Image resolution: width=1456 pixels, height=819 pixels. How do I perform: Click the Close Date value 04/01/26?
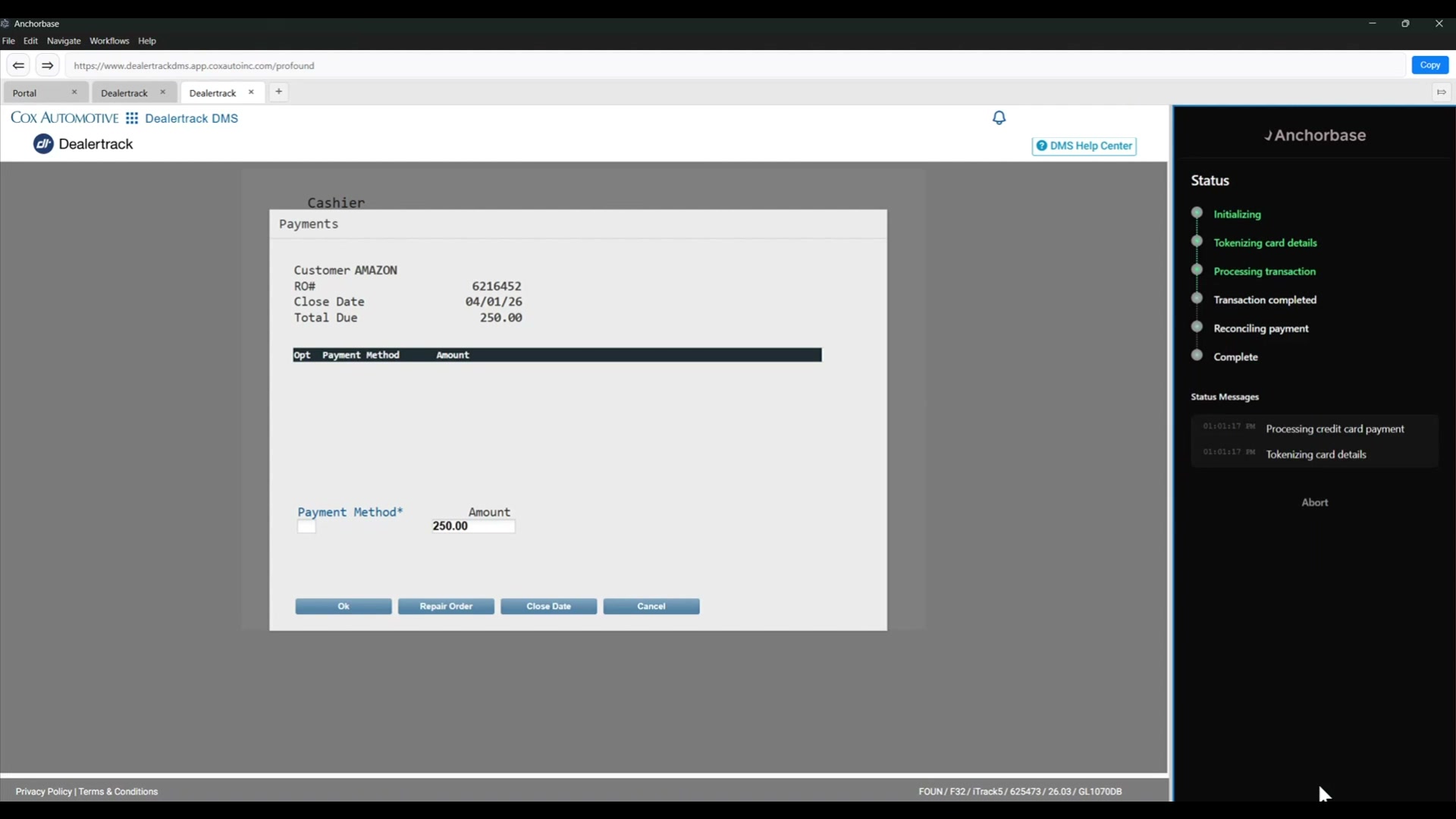494,302
